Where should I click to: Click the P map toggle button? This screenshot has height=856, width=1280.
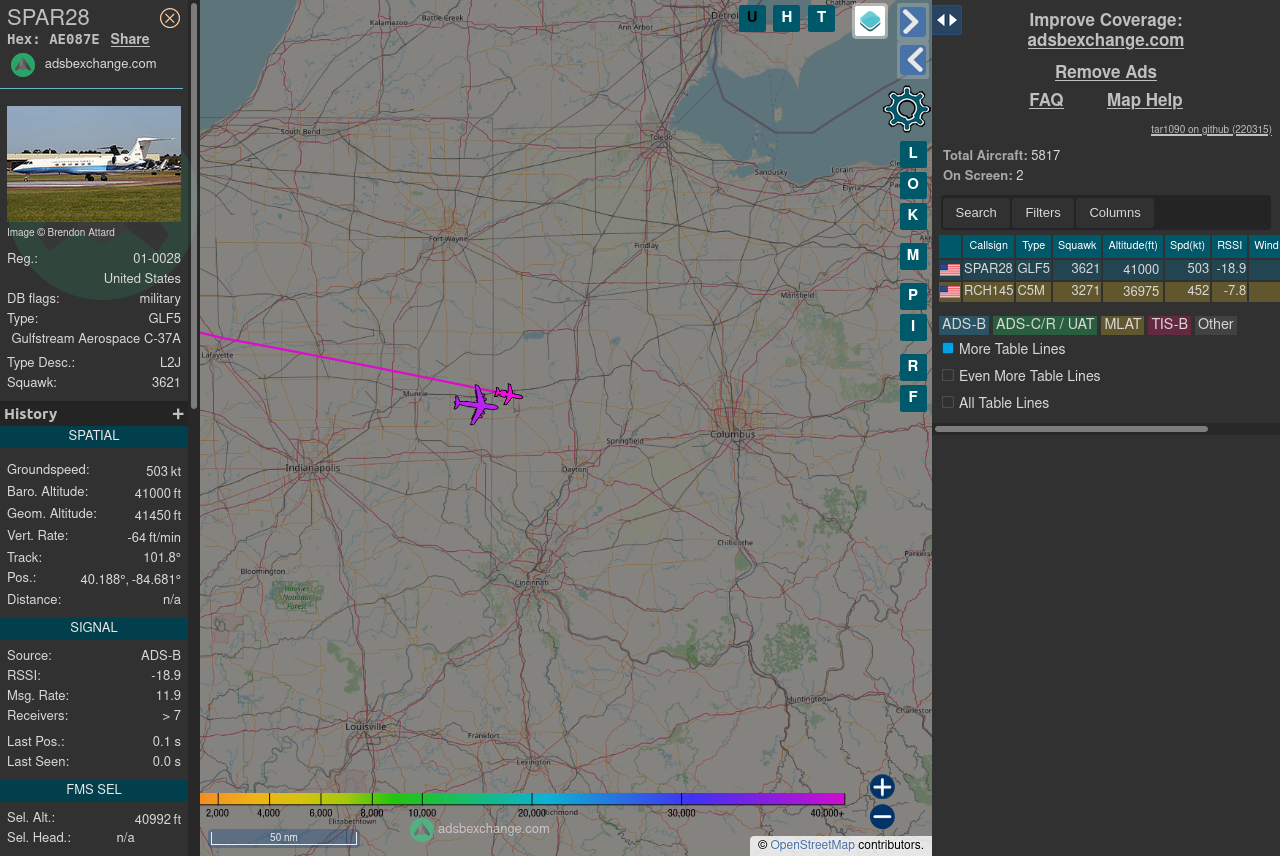click(x=913, y=296)
